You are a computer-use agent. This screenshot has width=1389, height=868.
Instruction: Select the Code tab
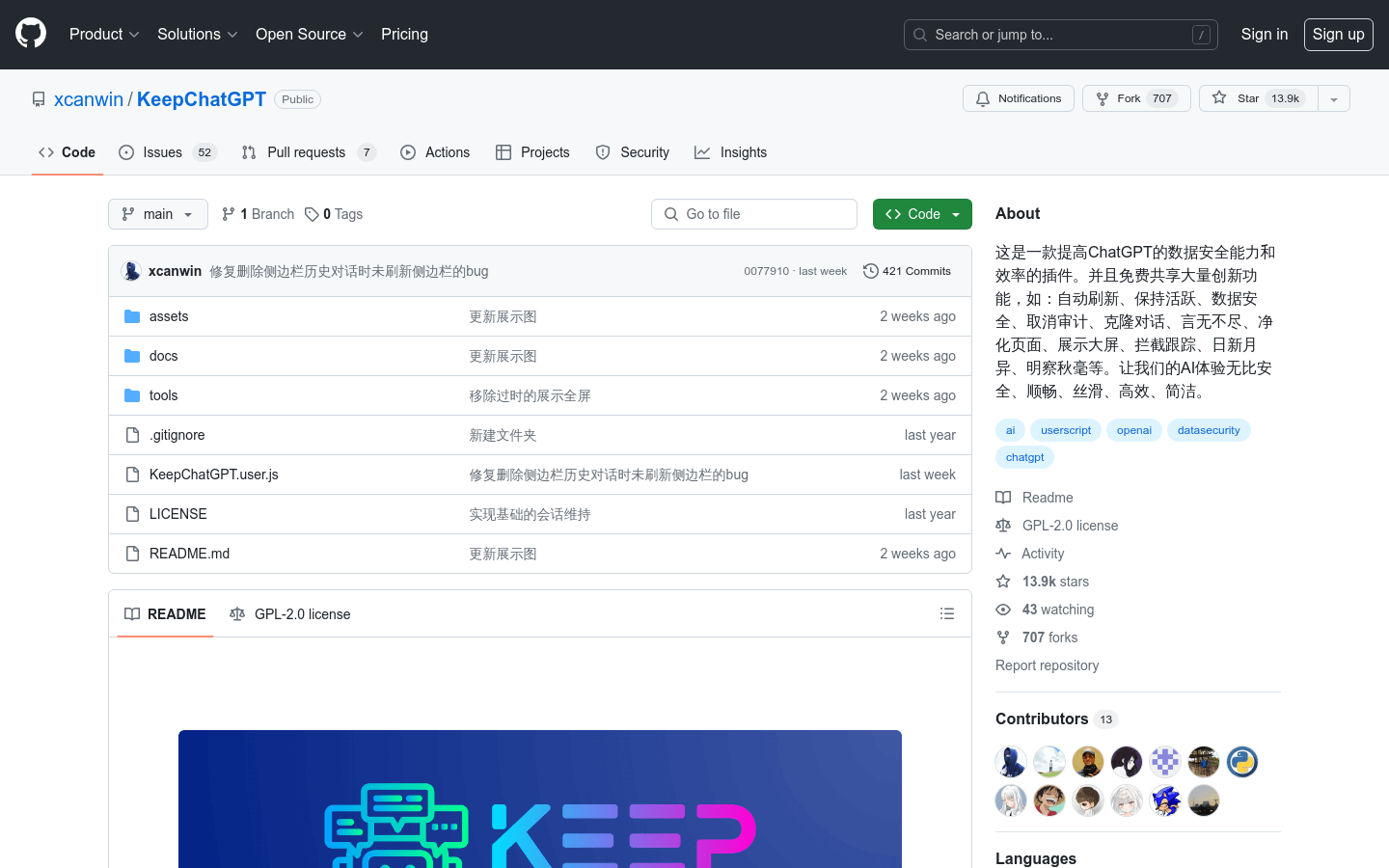[x=67, y=152]
